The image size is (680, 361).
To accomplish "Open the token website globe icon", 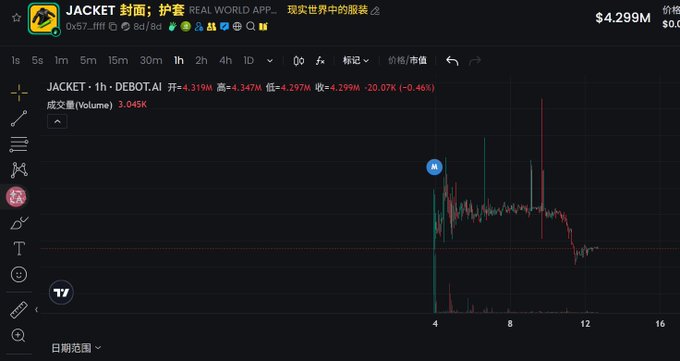I will coord(237,26).
